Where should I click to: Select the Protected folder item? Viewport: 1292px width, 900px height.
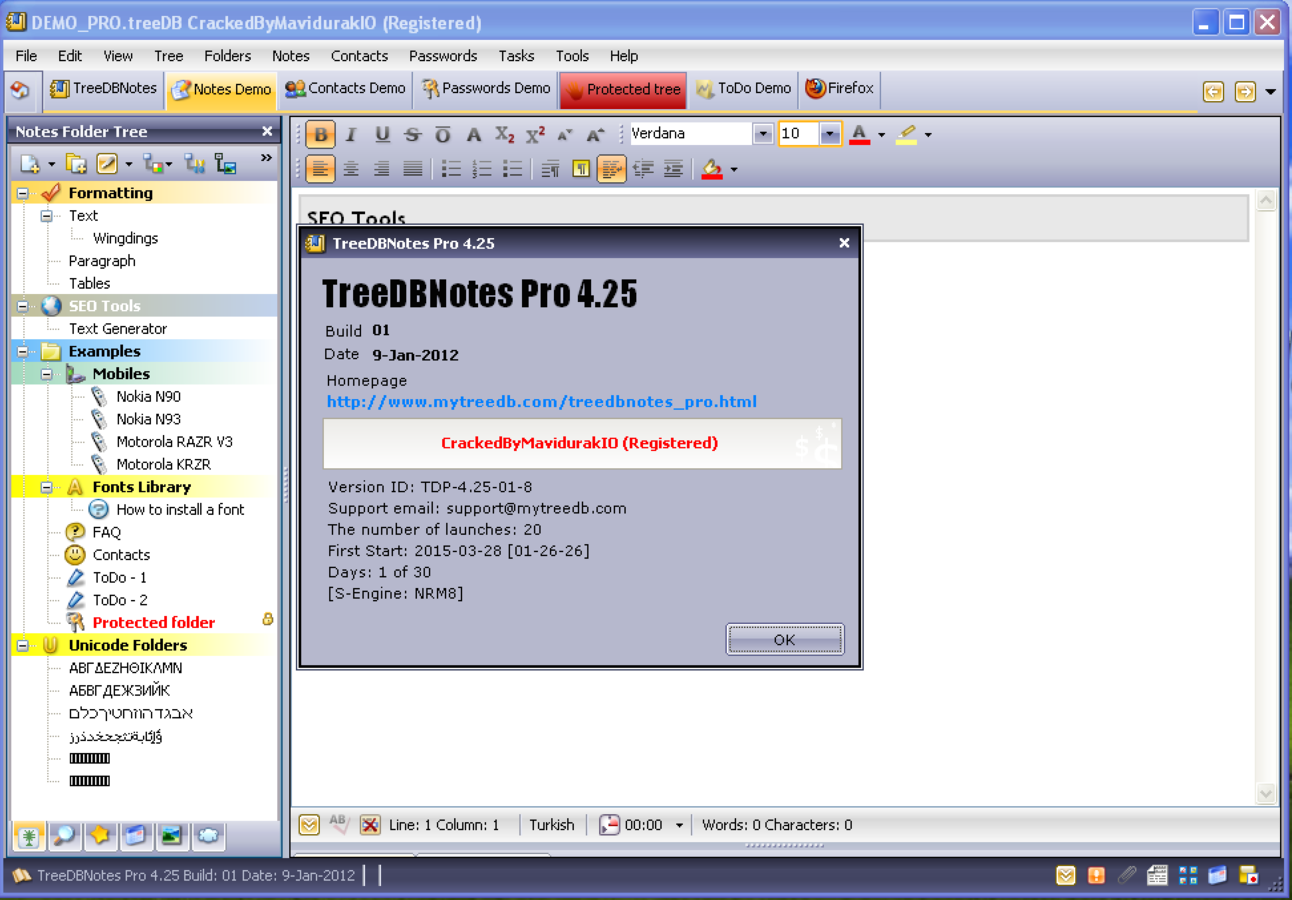pos(153,622)
